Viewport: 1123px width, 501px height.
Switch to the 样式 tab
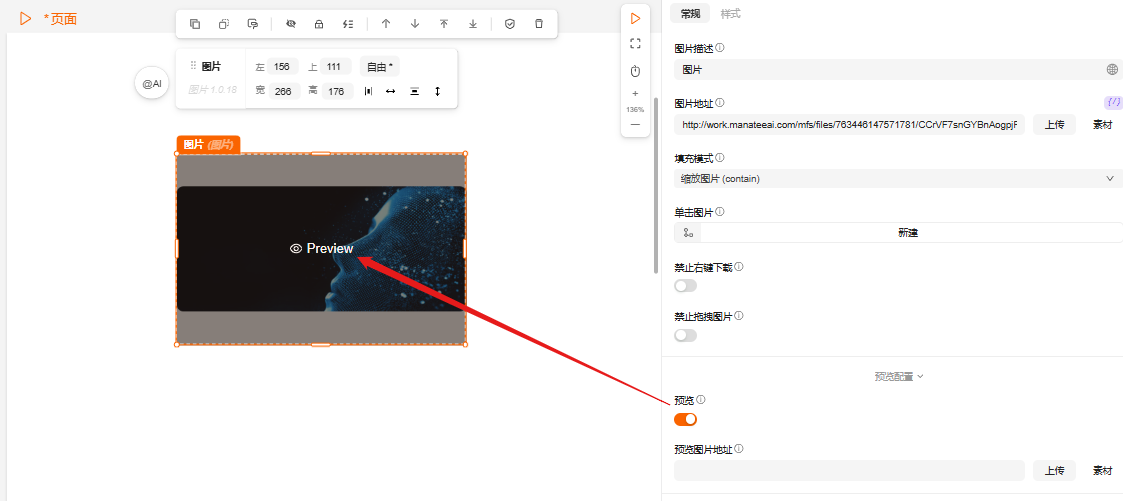point(731,14)
